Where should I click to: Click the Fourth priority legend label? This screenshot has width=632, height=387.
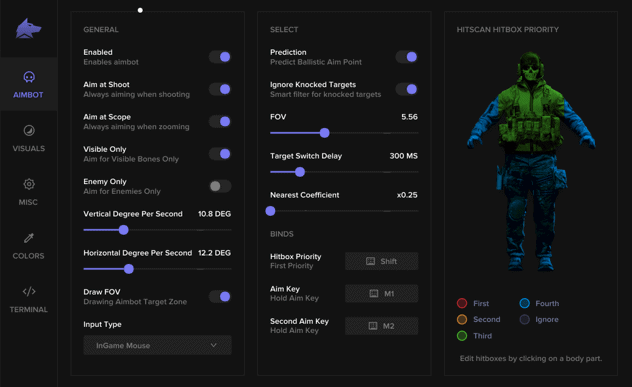(547, 304)
